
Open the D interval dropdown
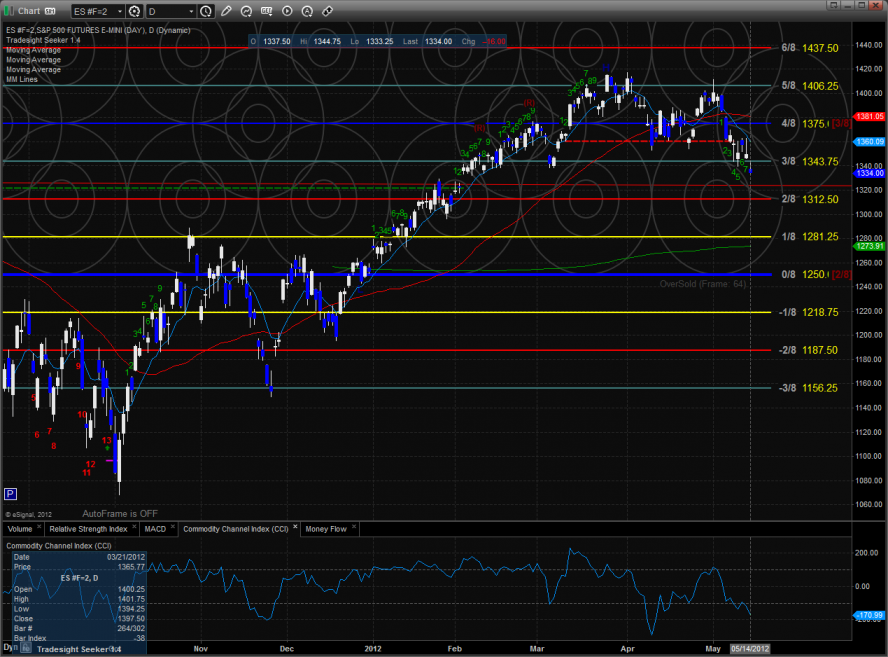click(x=190, y=11)
